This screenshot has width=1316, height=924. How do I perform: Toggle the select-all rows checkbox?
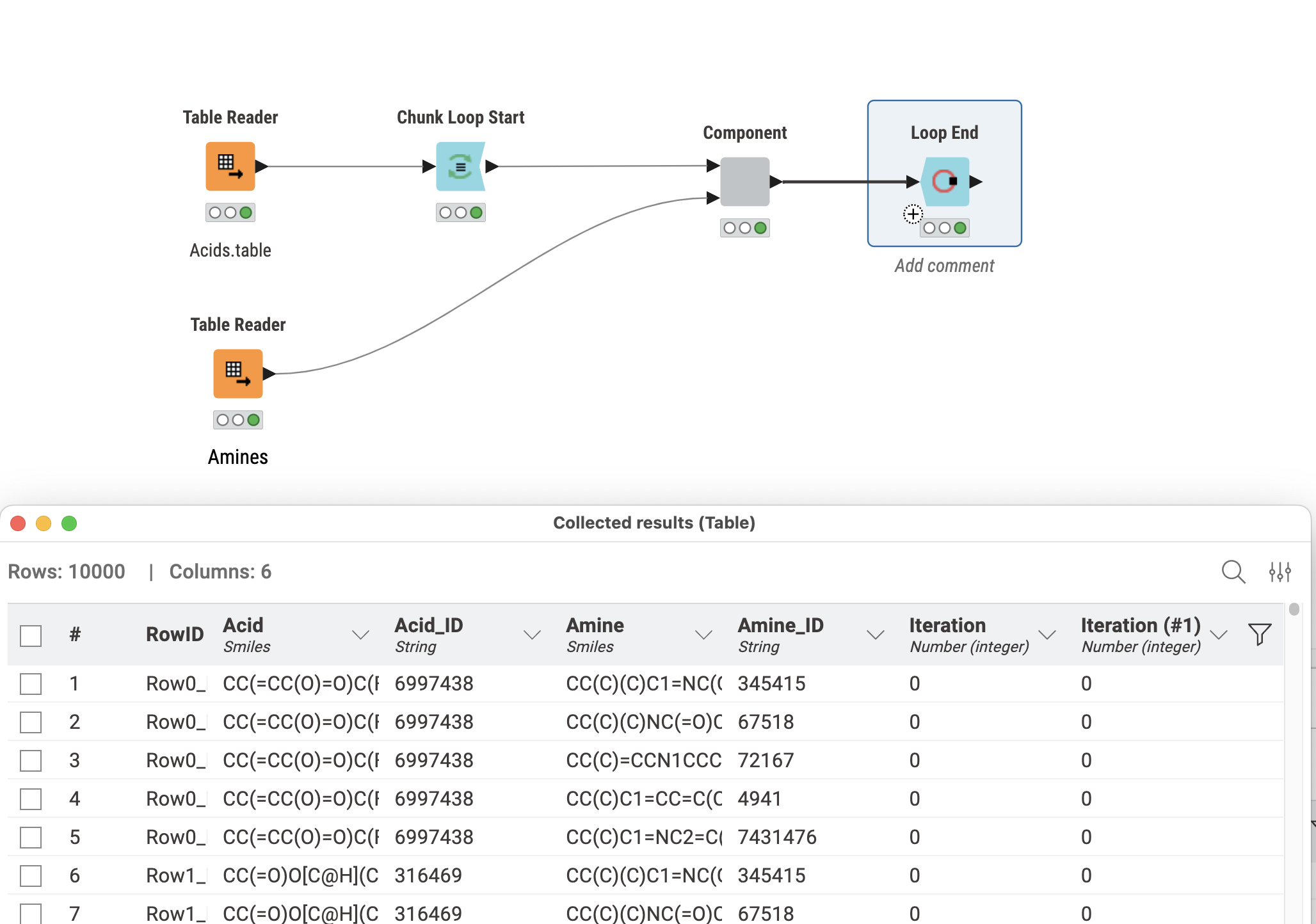point(31,635)
